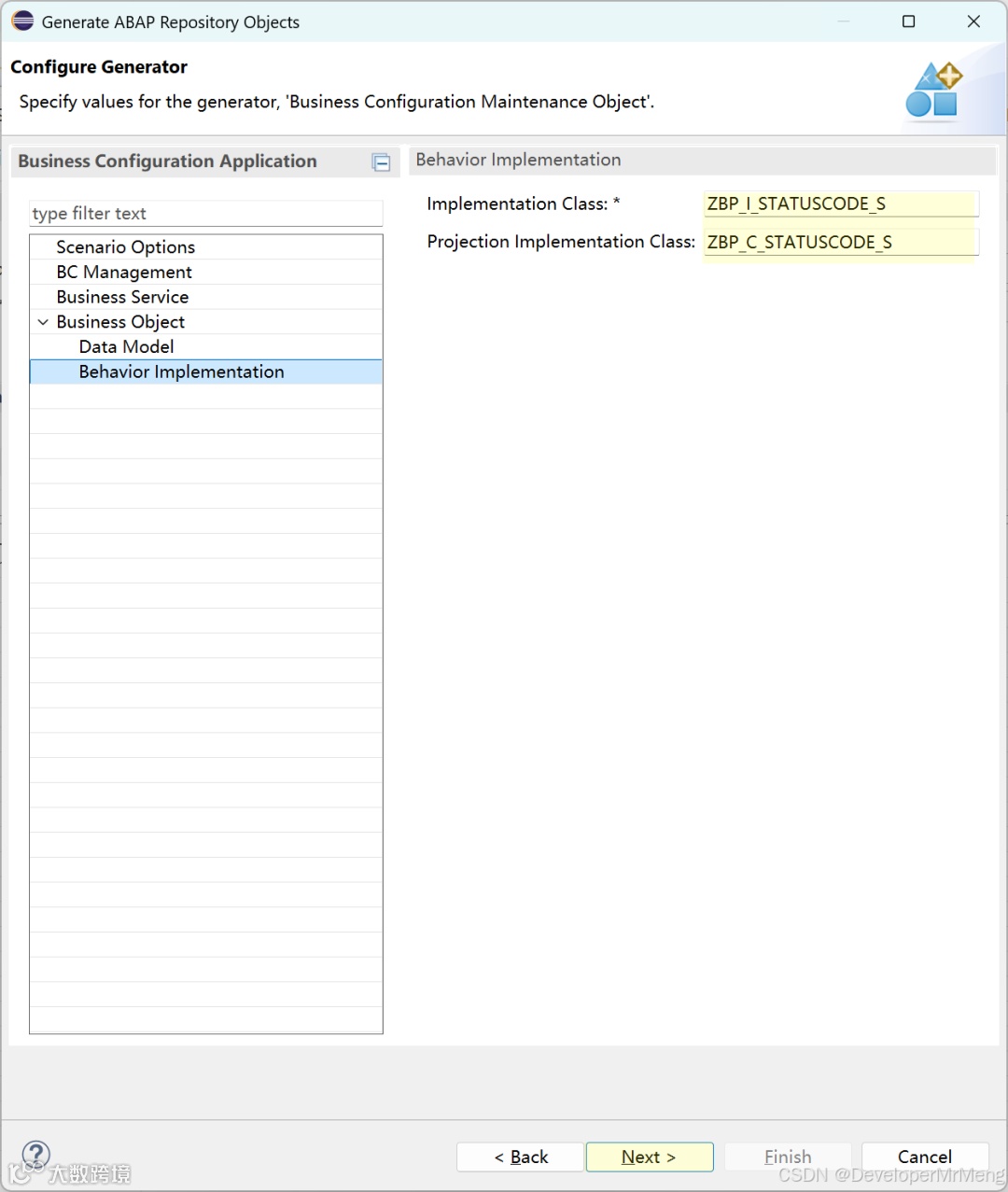Close the Generate ABAP Repository Objects dialog

tap(973, 21)
